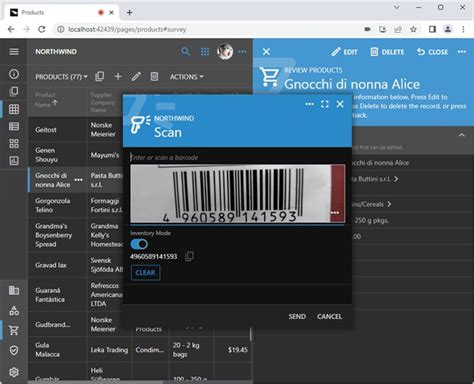This screenshot has height=384, width=474.
Task: Click Edit in the review panel
Action: click(x=344, y=52)
